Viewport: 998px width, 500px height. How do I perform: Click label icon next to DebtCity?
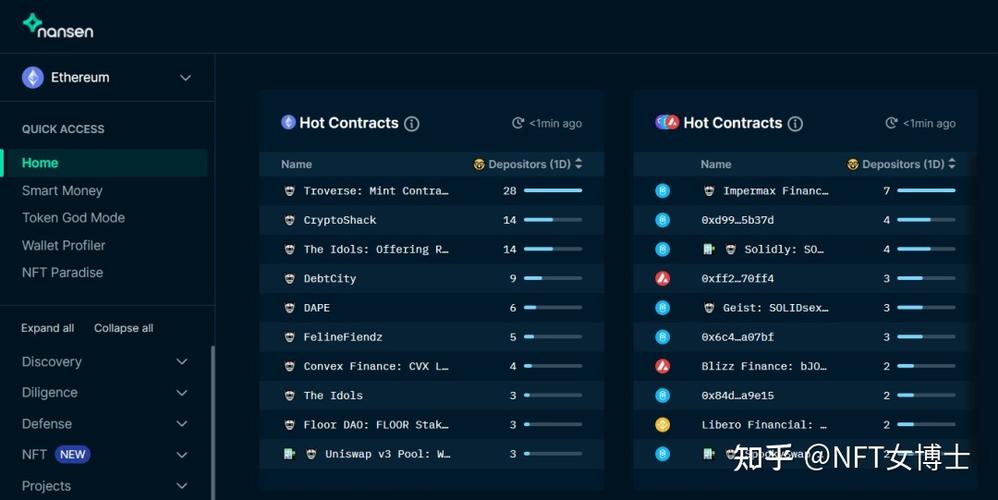click(290, 279)
